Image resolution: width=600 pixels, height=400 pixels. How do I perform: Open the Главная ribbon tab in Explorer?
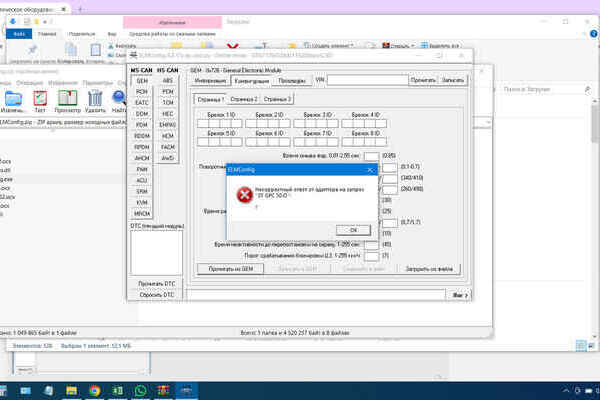coord(47,34)
